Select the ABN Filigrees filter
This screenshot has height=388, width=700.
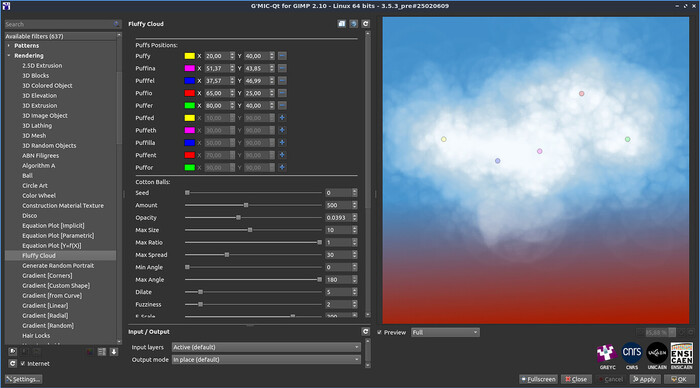click(41, 155)
